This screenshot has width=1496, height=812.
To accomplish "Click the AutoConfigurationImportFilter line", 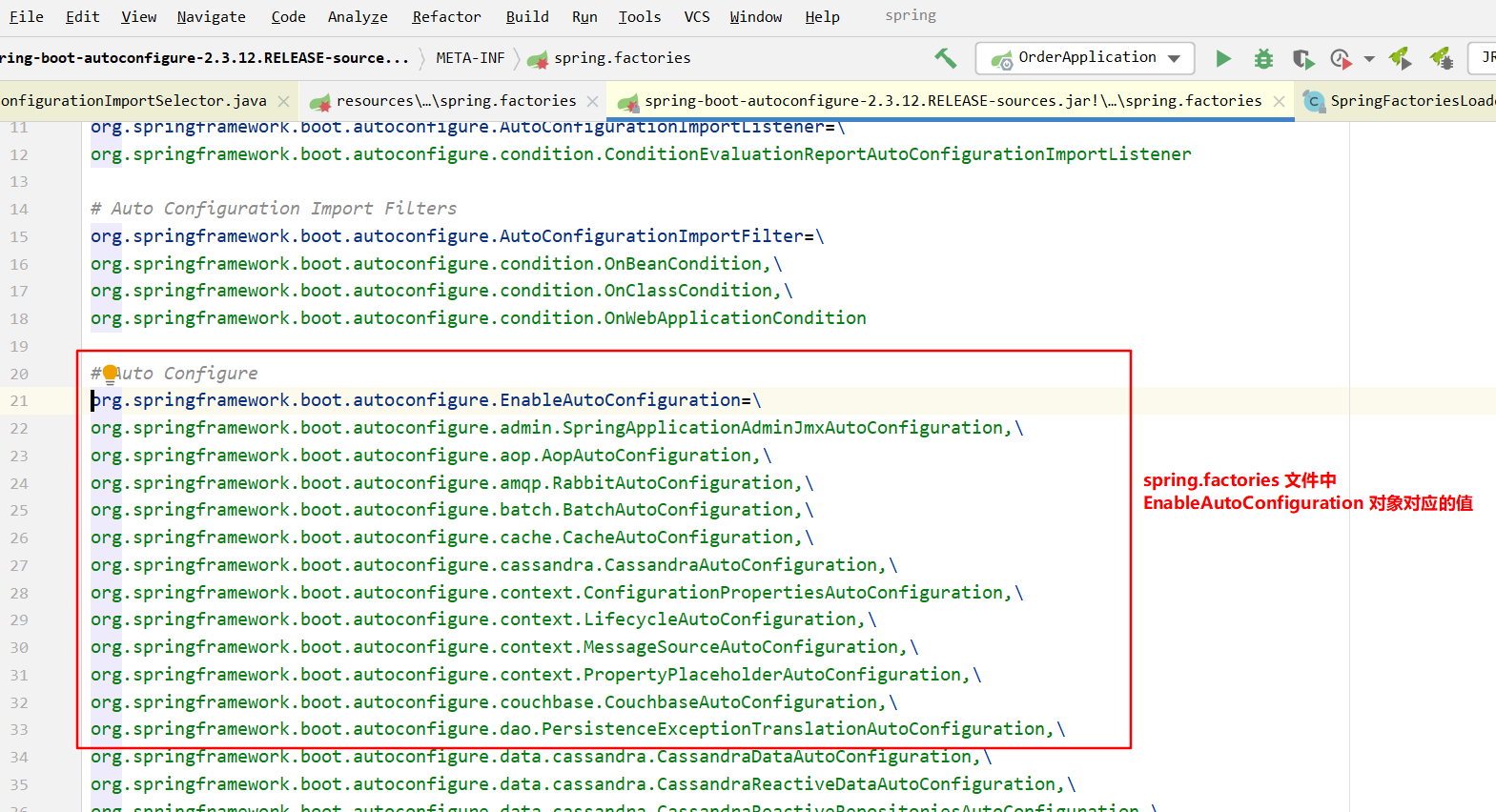I will coord(457,235).
